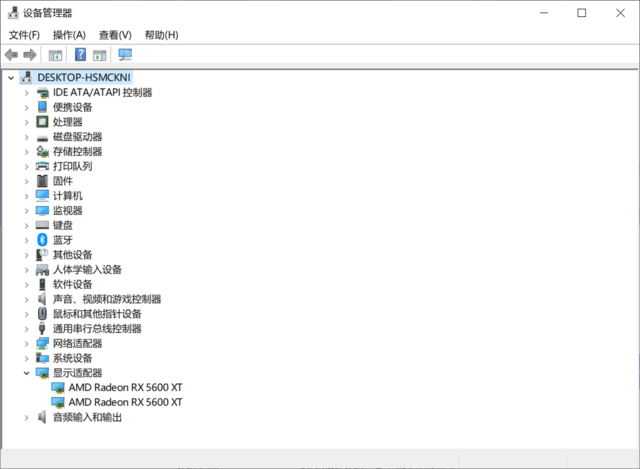Expand the 音频输入和输出 node
The image size is (640, 469).
(x=27, y=418)
